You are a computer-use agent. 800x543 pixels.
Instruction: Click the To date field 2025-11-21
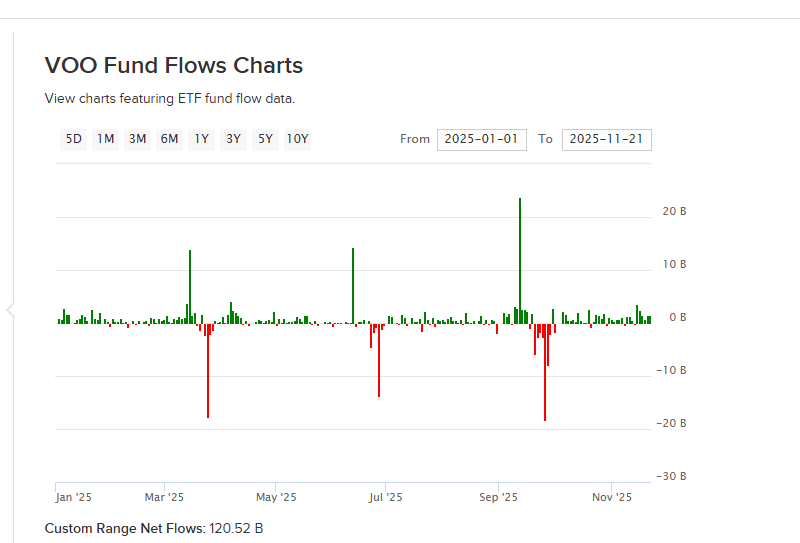tap(607, 140)
